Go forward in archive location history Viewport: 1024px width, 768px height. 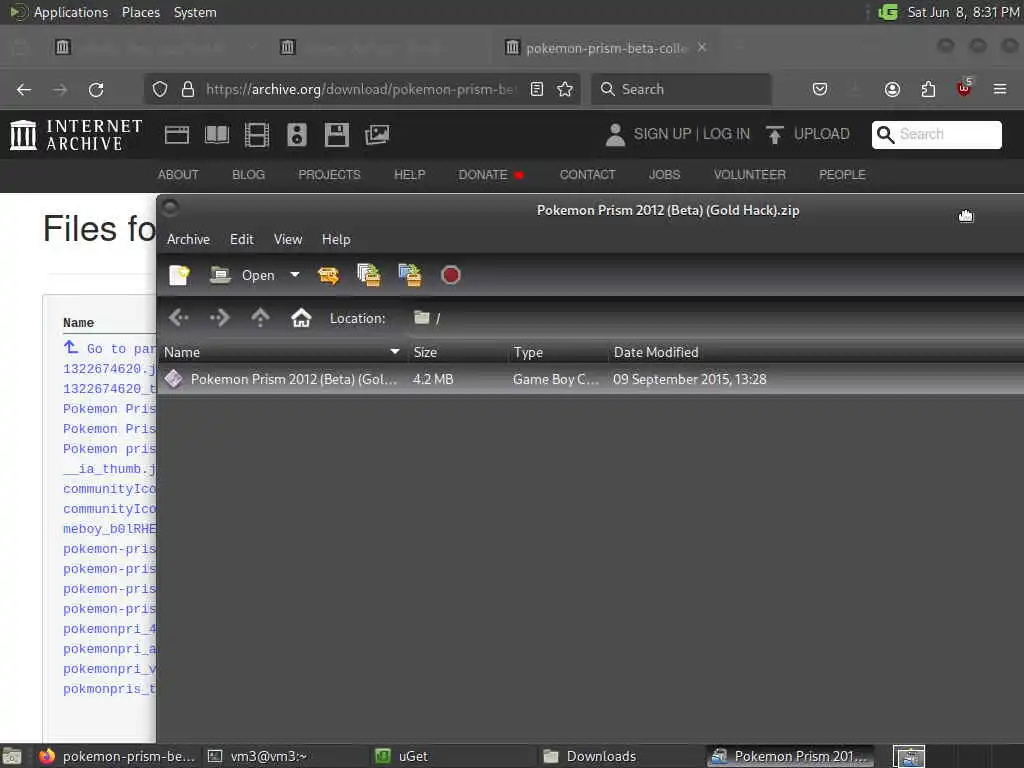pos(219,318)
